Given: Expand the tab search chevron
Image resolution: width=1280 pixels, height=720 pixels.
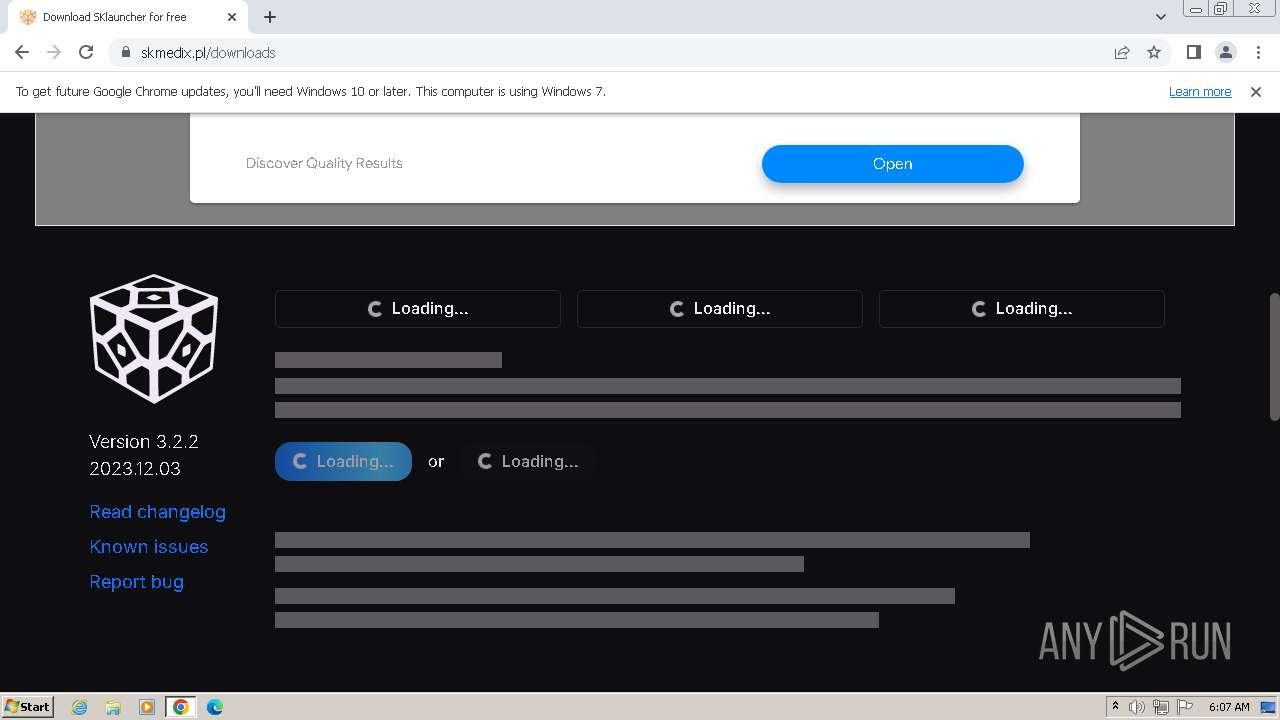Looking at the screenshot, I should click(x=1160, y=17).
